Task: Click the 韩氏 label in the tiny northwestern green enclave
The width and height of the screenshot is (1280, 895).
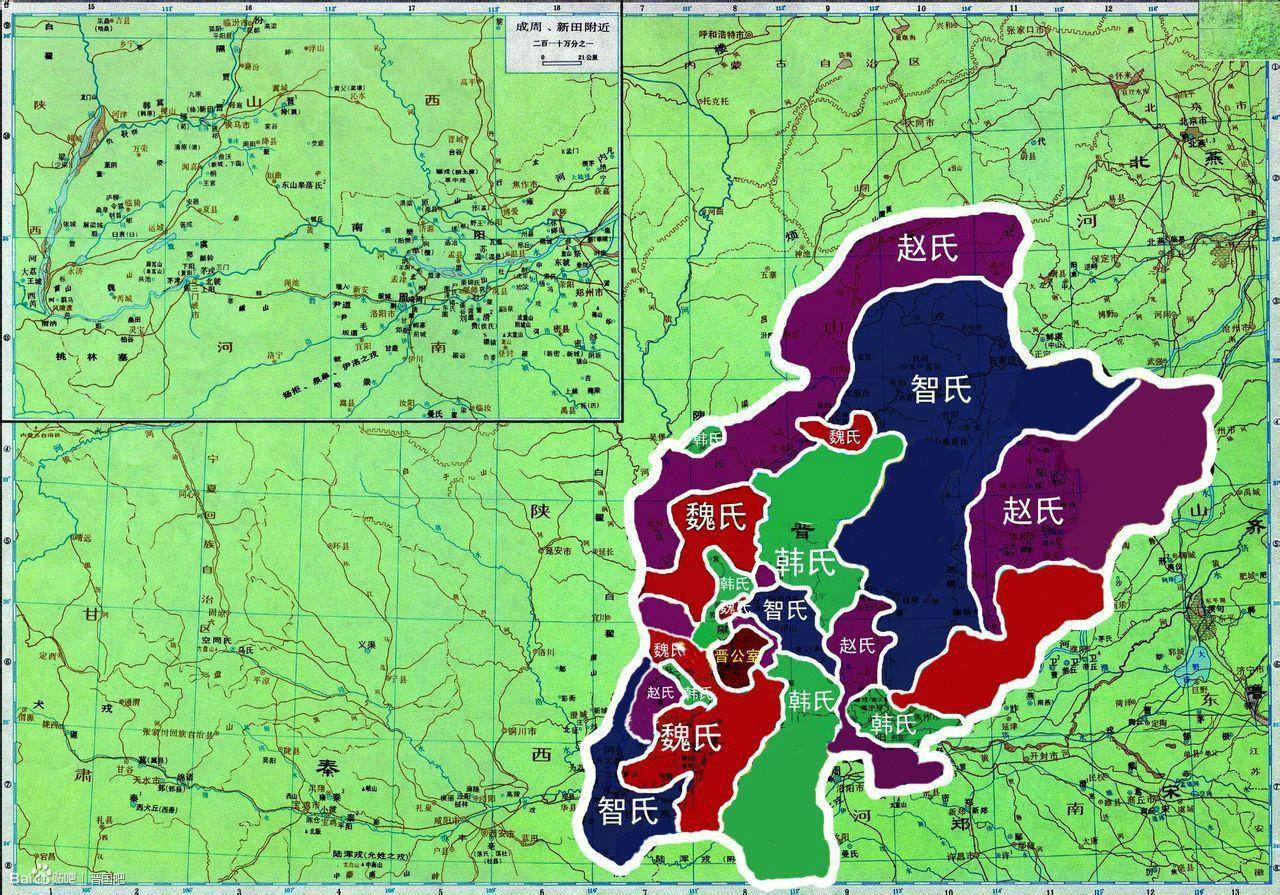Action: point(708,438)
